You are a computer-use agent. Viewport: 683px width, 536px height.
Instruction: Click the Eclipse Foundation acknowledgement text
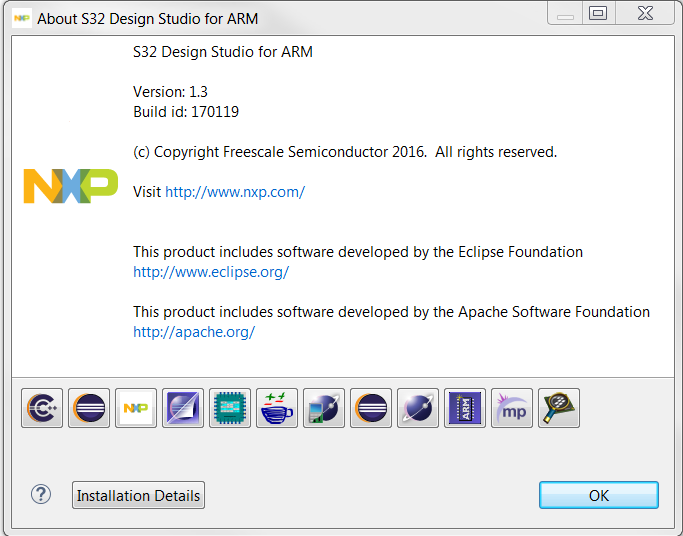pyautogui.click(x=358, y=252)
